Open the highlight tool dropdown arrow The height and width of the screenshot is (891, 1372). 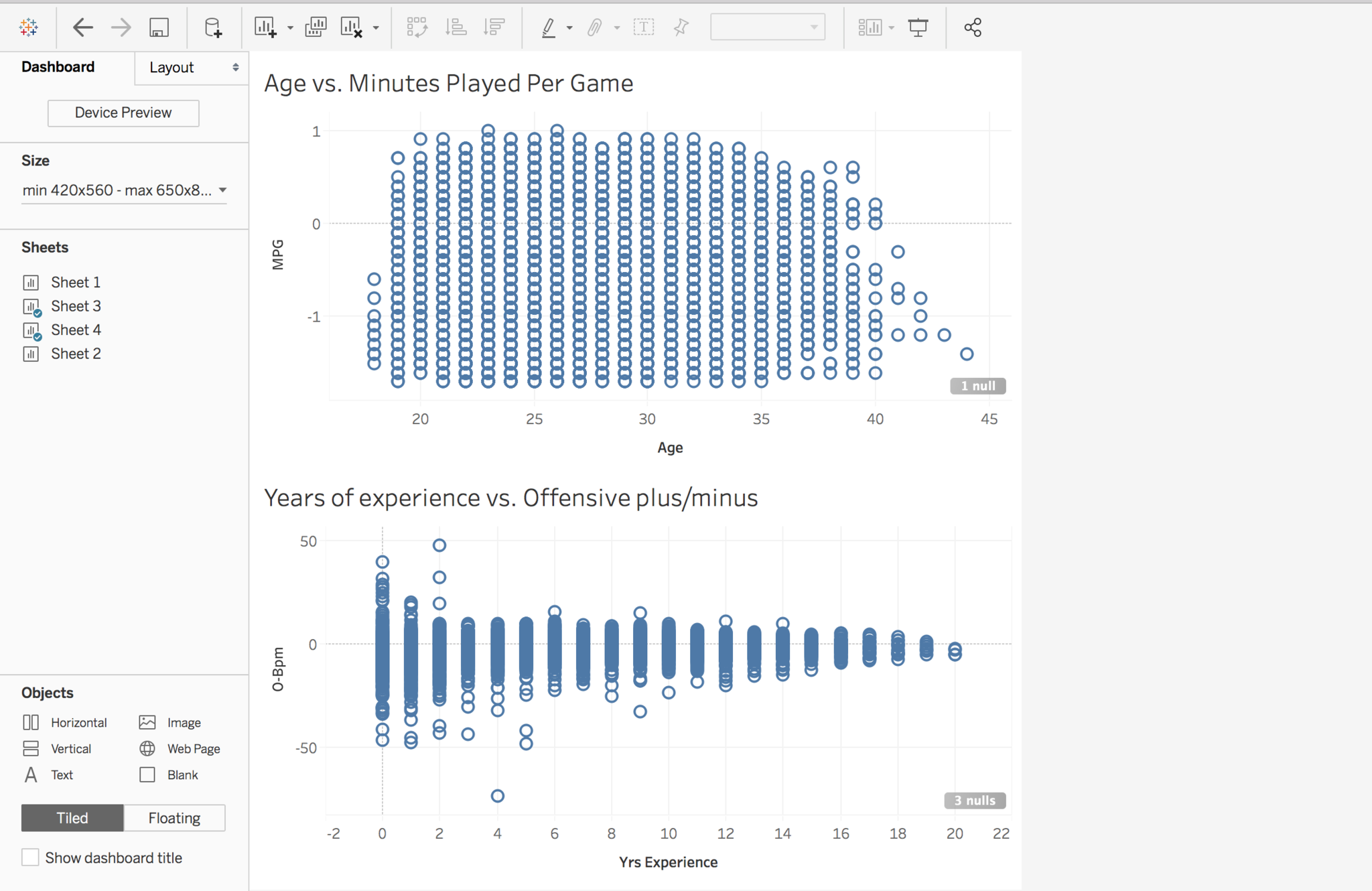(x=569, y=28)
